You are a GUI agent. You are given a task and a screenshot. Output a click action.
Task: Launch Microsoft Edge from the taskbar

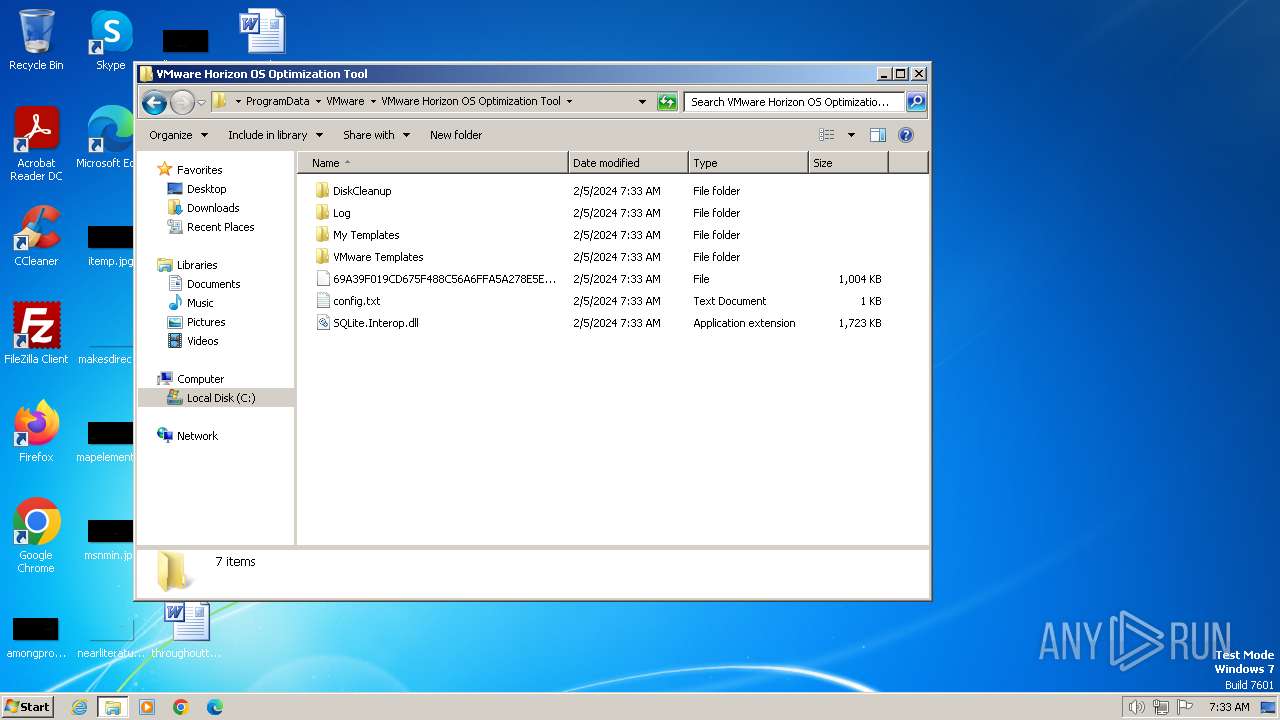(x=214, y=707)
